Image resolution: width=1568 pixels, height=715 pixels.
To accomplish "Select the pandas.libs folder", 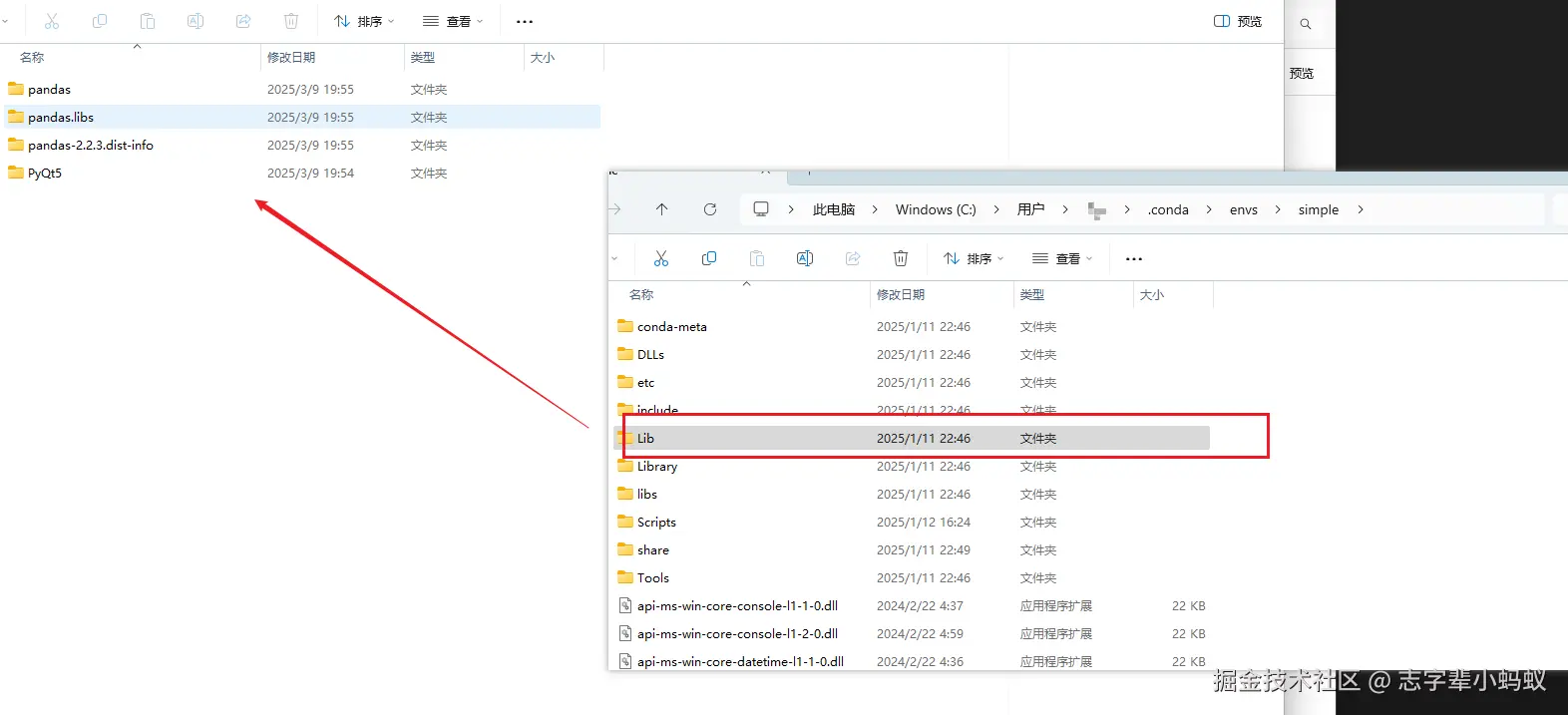I will [x=301, y=117].
